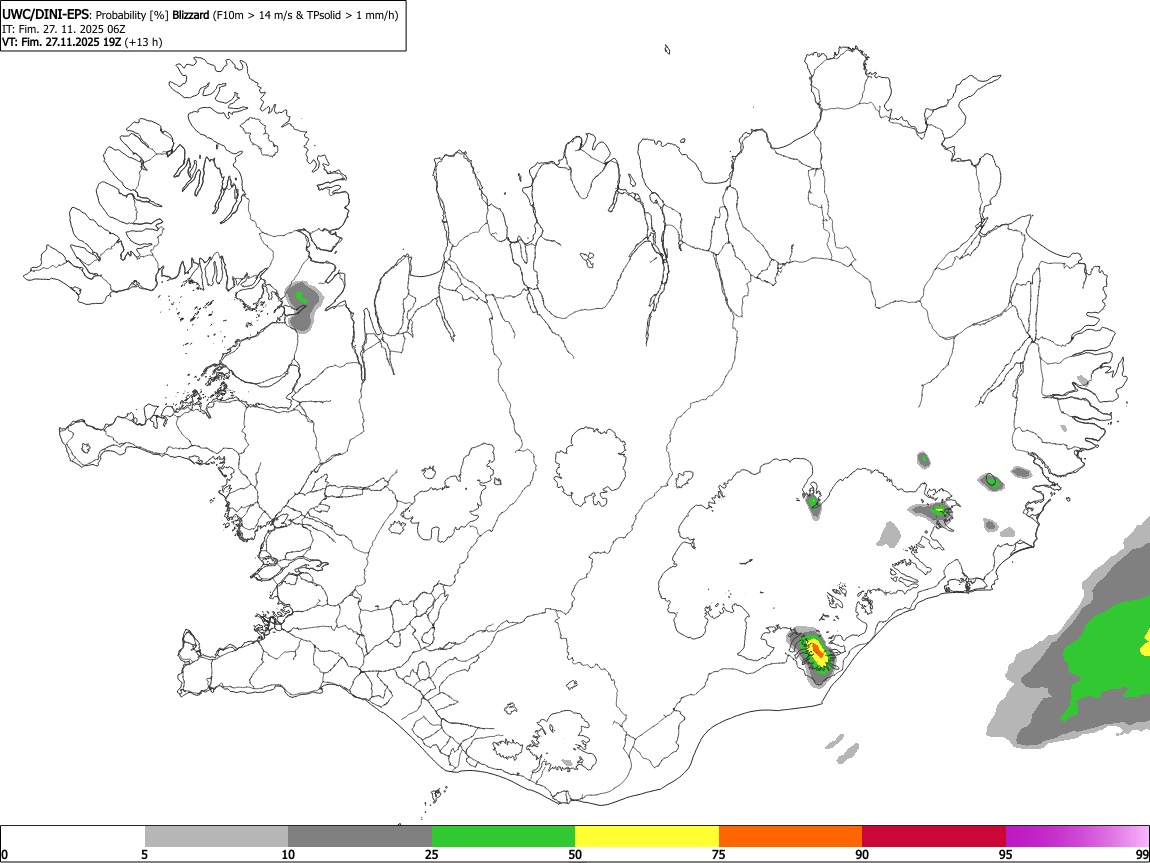The height and width of the screenshot is (863, 1150).
Task: Click the legend label "25"
Action: click(432, 854)
